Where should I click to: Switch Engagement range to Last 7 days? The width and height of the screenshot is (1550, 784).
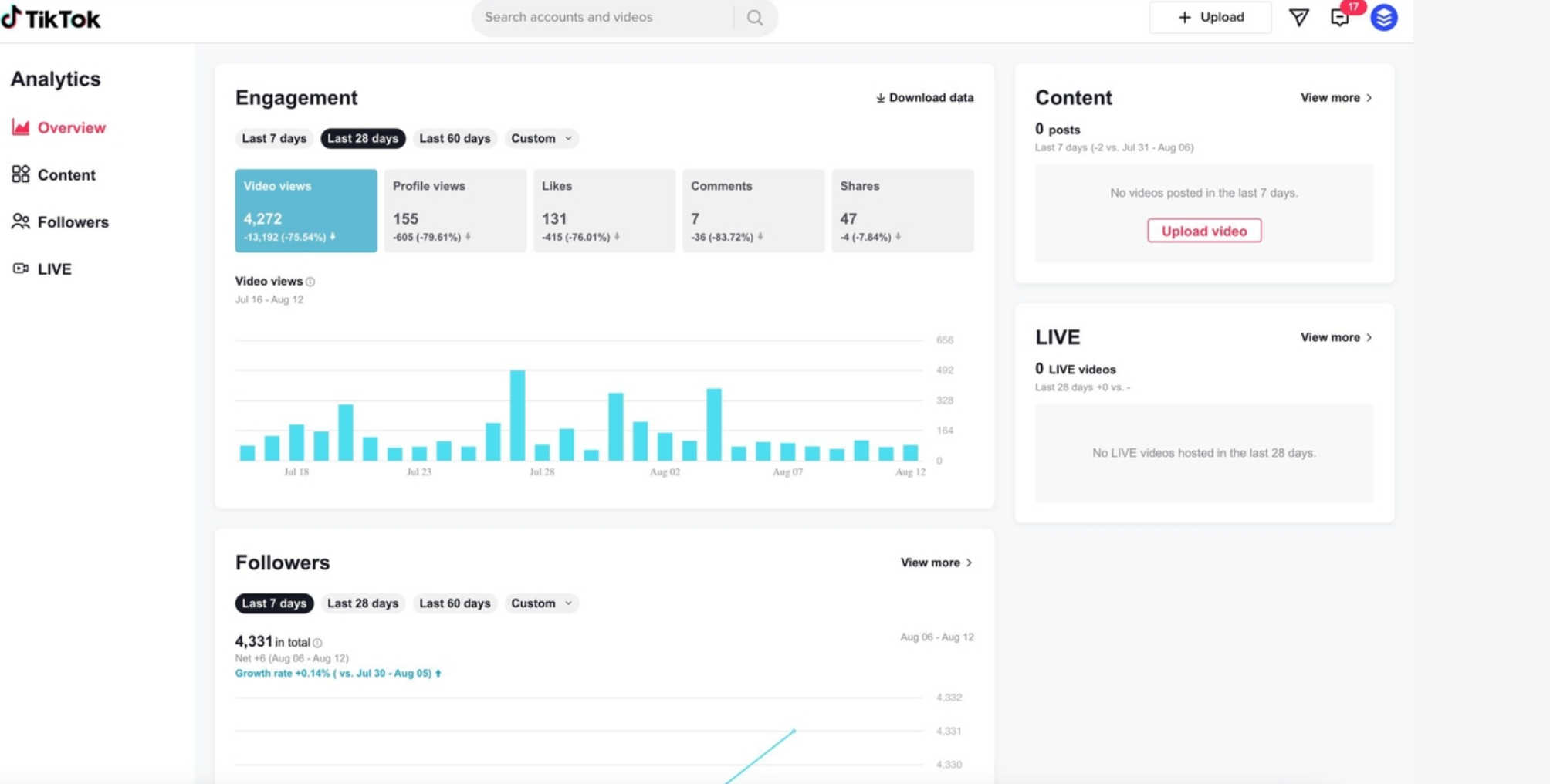point(273,138)
